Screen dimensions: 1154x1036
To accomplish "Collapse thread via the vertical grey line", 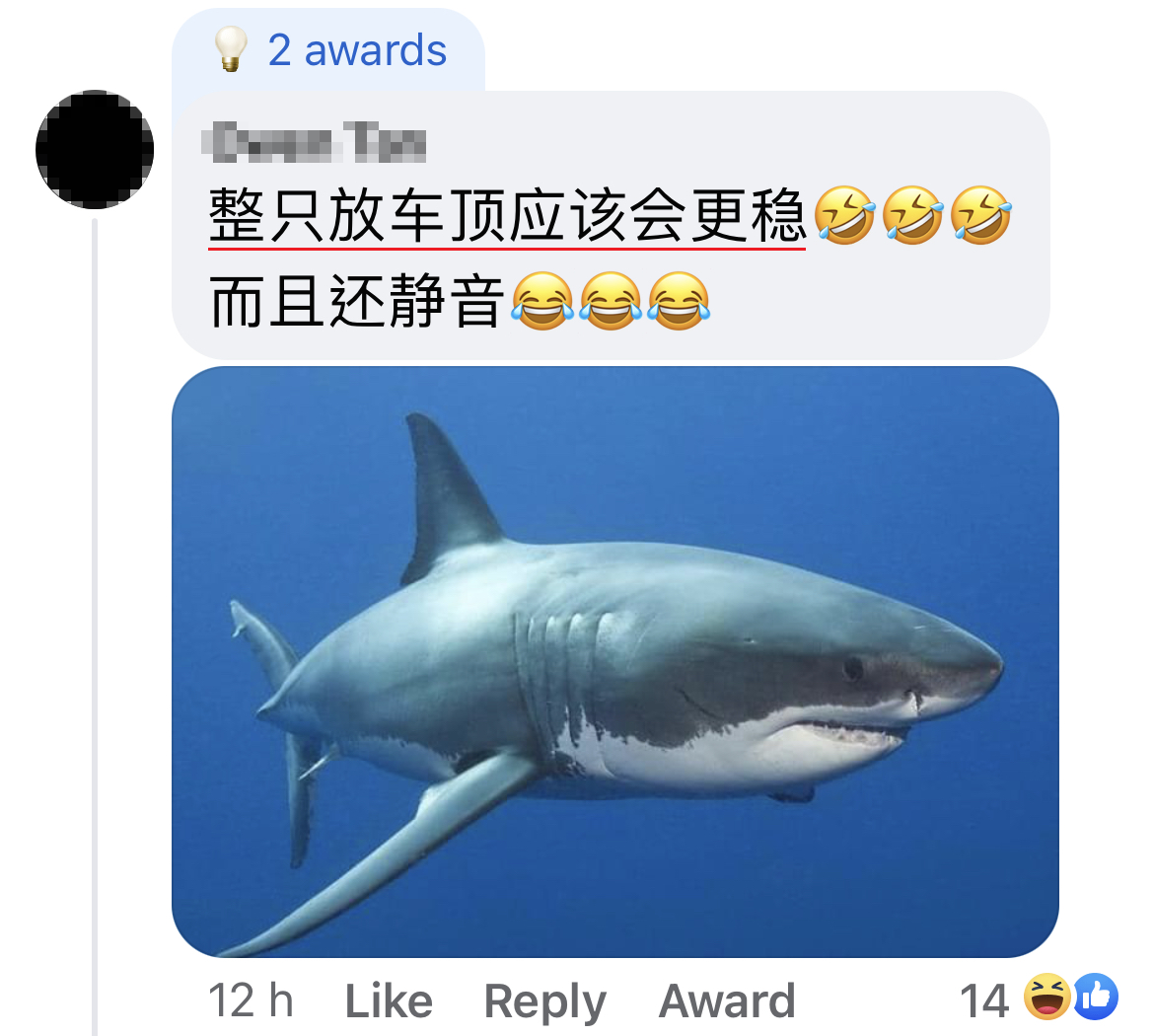I will tap(95, 627).
